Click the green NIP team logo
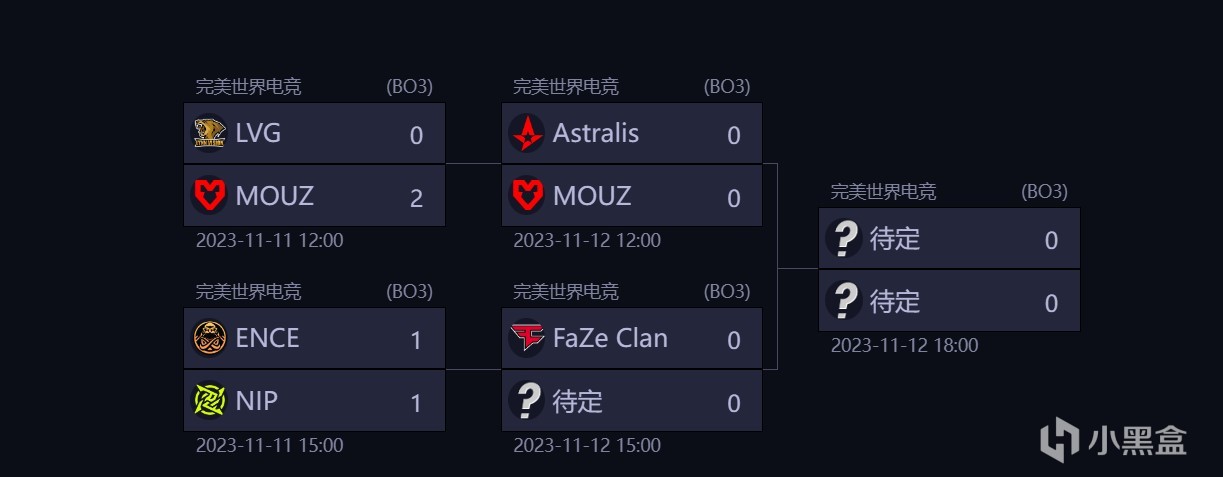 pos(209,401)
